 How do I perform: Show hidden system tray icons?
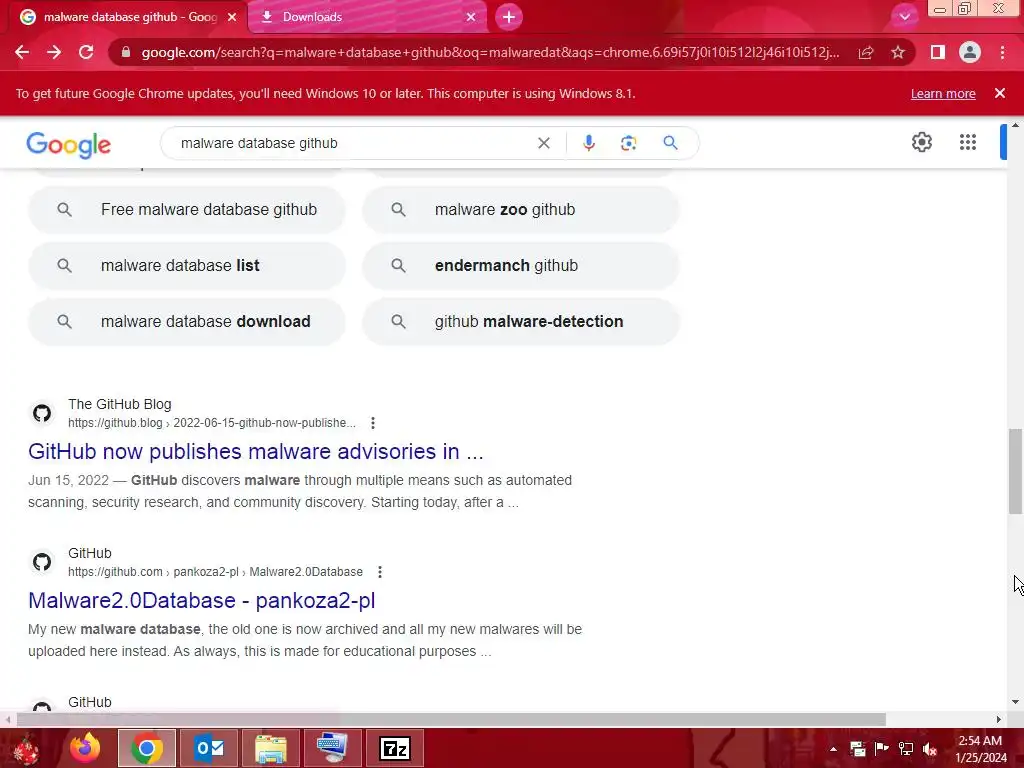pyautogui.click(x=833, y=749)
